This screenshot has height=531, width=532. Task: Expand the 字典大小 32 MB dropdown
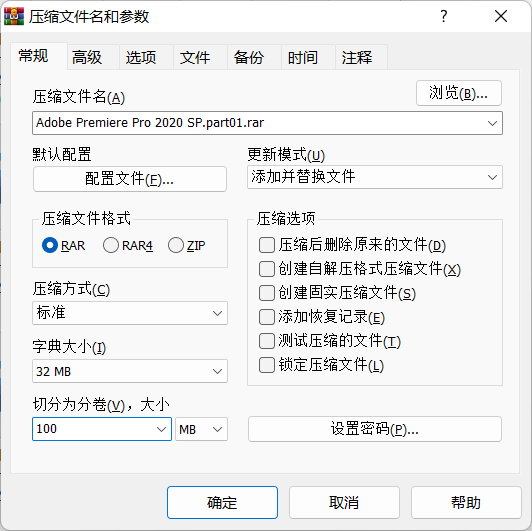130,371
